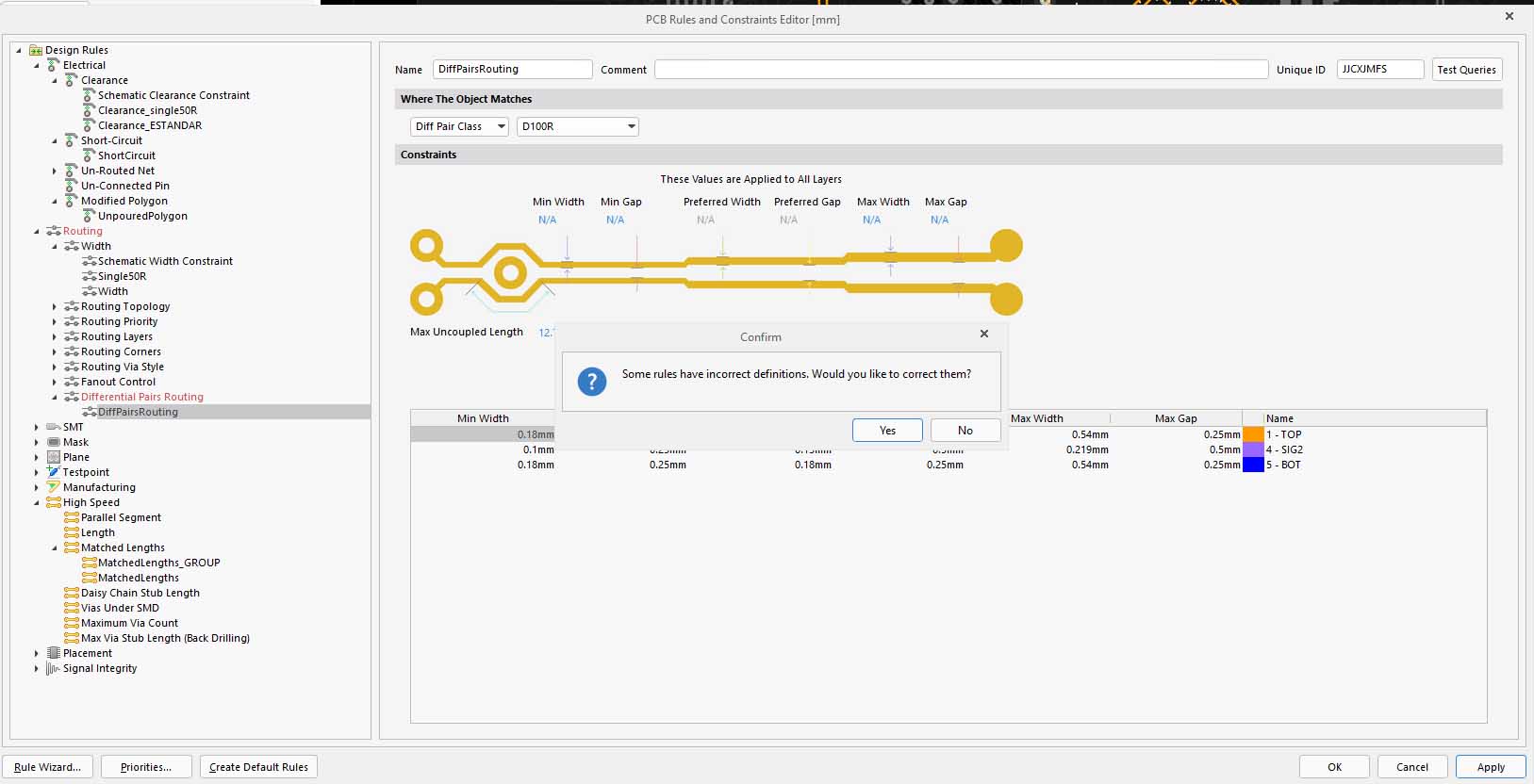This screenshot has height=784, width=1534.
Task: Click the blue 5 - BOT layer swatch
Action: tap(1253, 465)
